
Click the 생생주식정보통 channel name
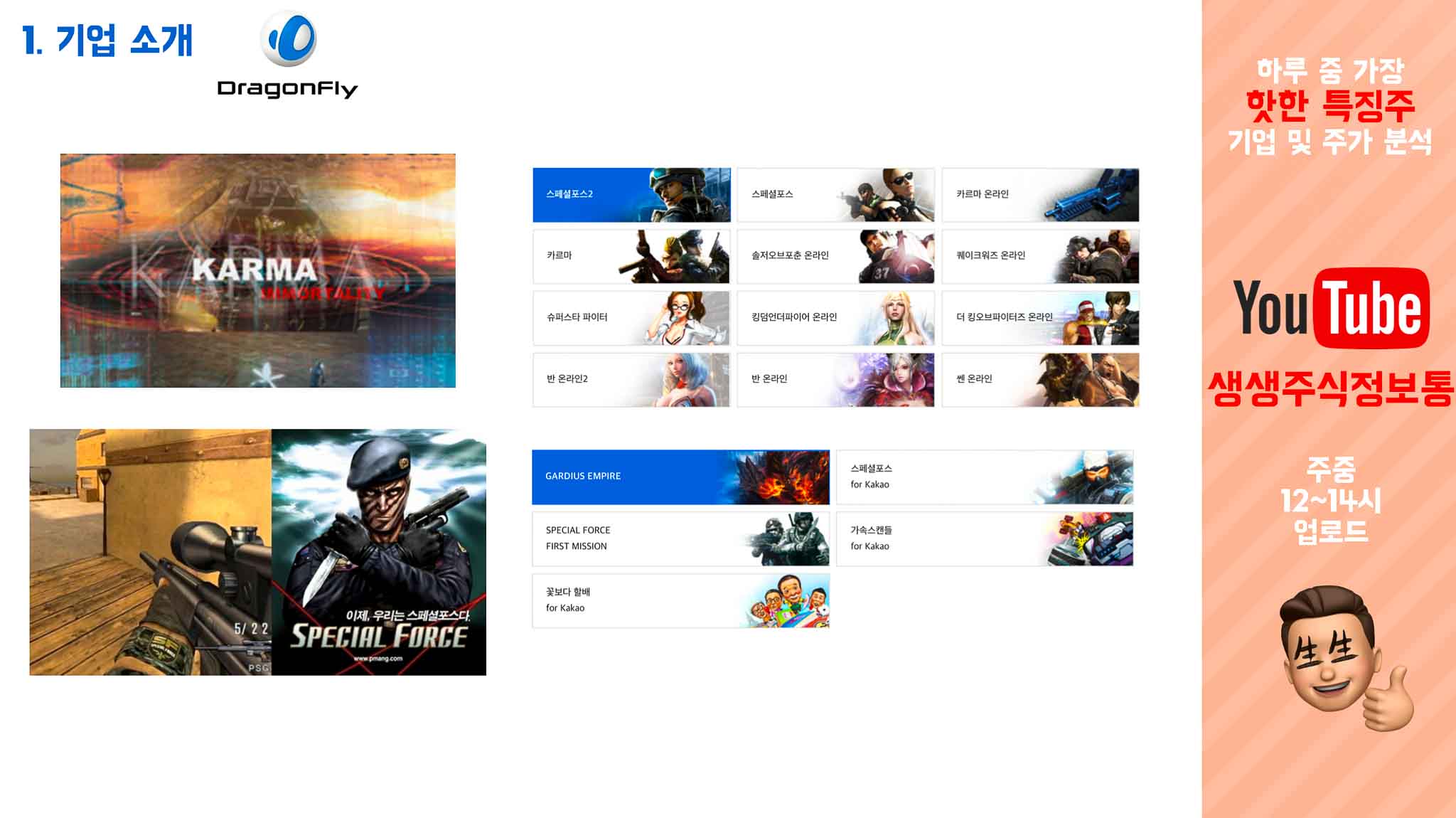pos(1329,389)
